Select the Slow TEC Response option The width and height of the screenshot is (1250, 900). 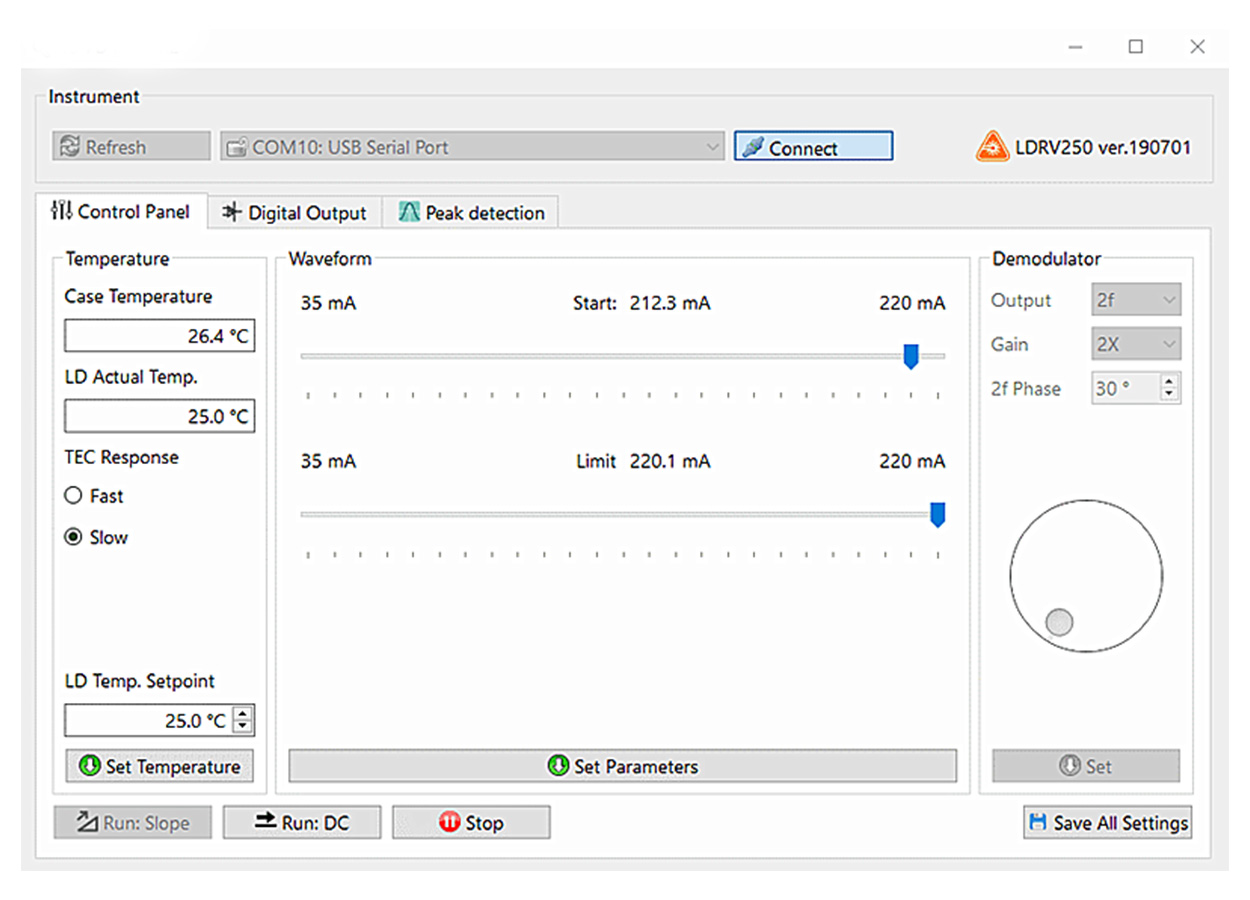pyautogui.click(x=73, y=537)
